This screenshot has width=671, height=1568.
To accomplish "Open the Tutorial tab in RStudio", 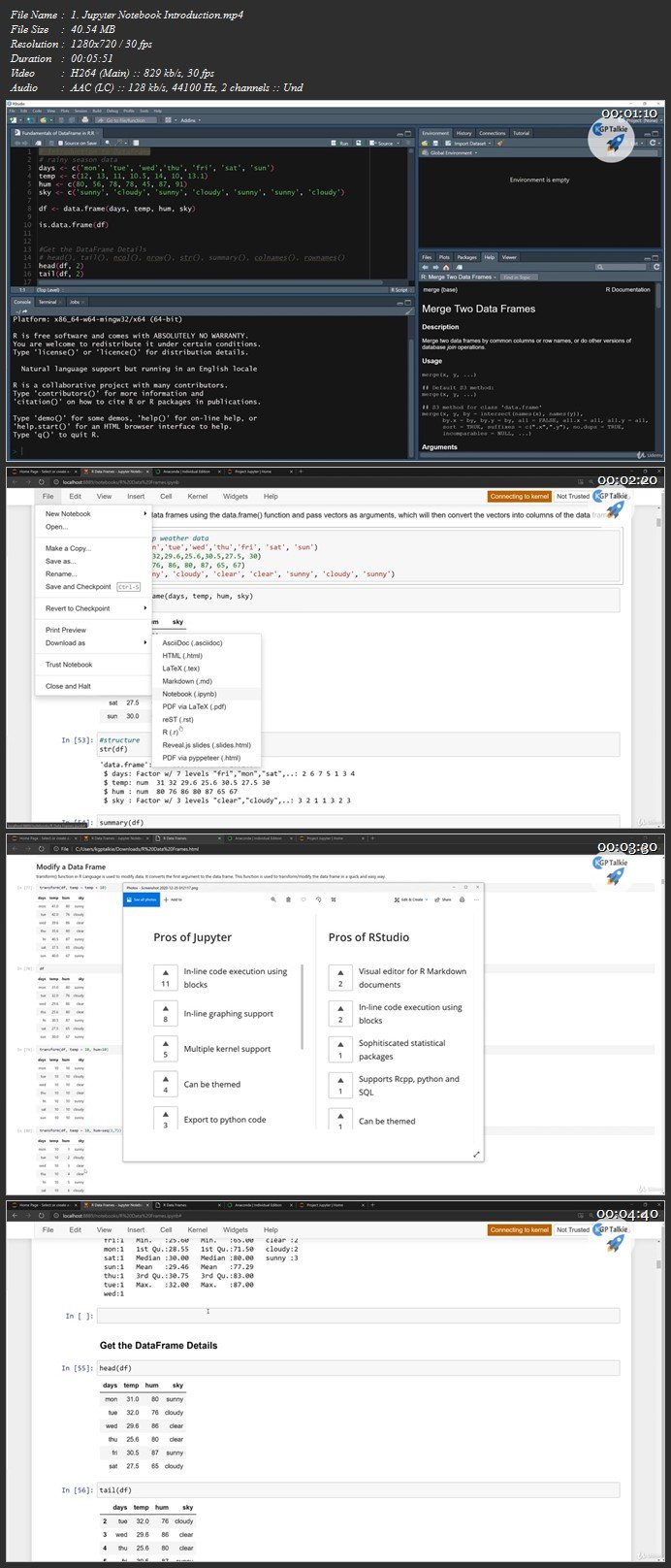I will click(521, 133).
